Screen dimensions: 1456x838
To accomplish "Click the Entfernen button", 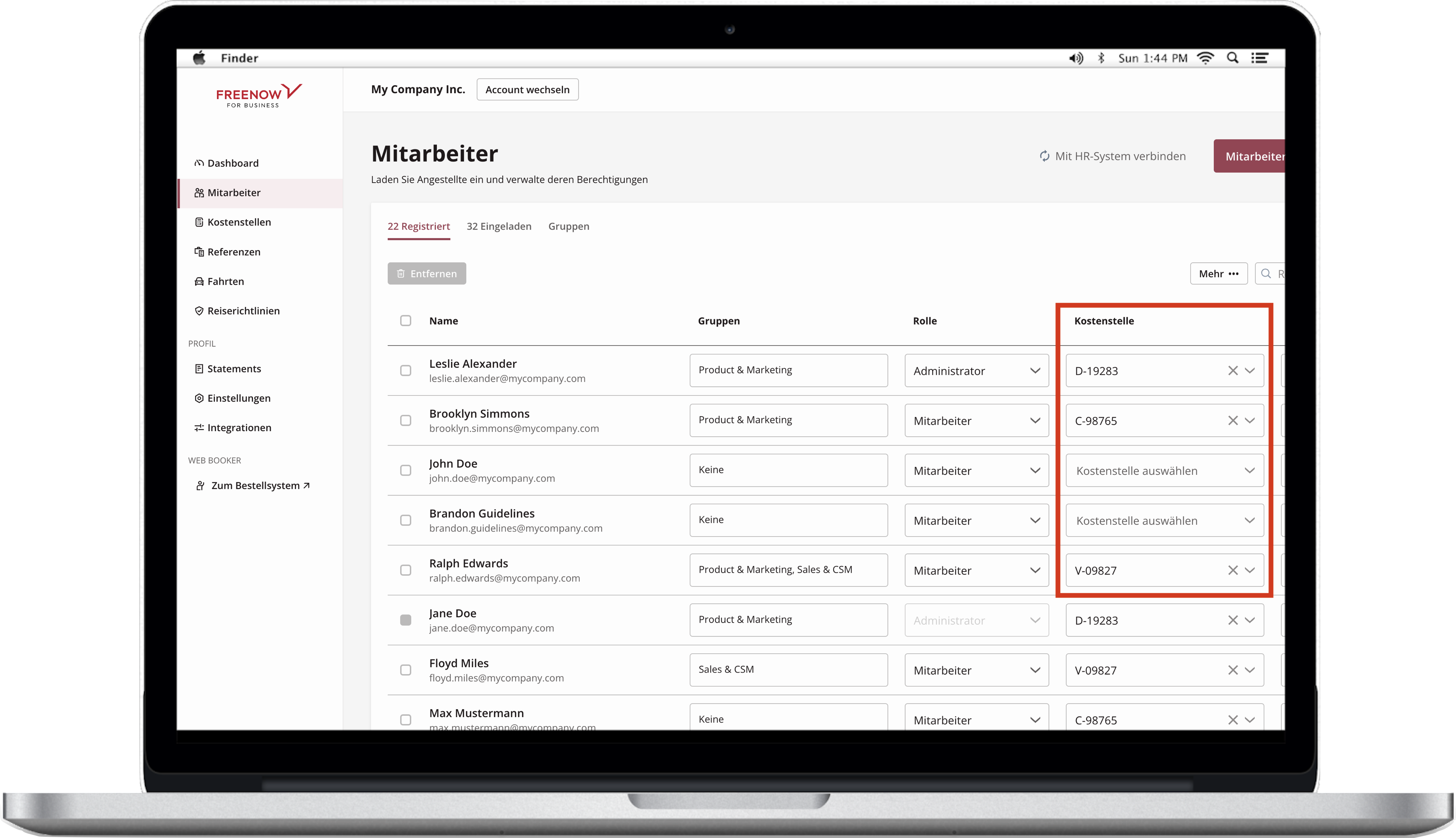I will point(427,273).
